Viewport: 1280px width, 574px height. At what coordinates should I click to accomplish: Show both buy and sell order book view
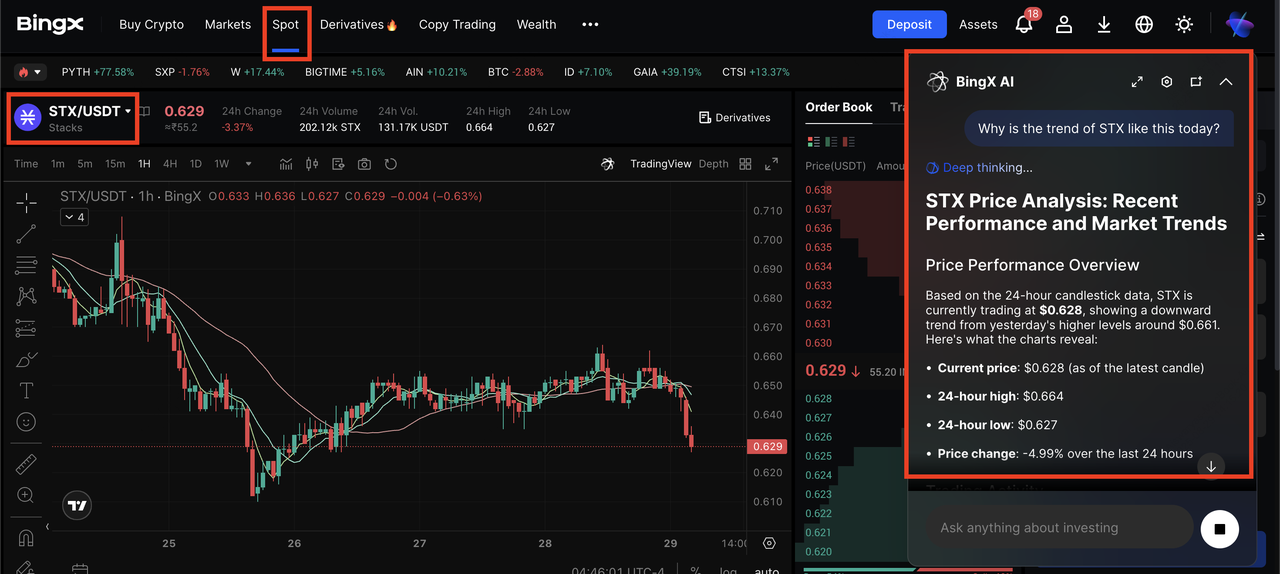[812, 141]
